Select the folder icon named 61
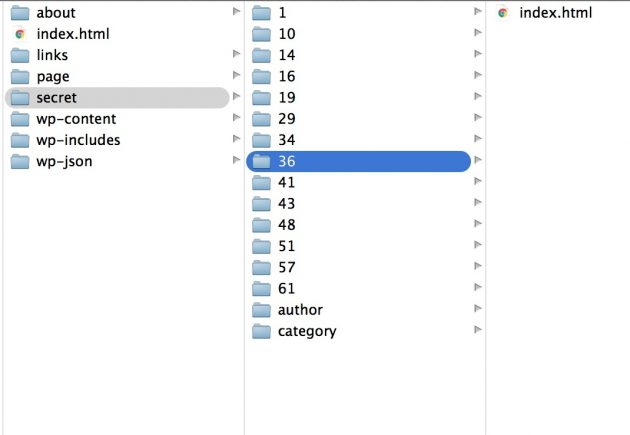This screenshot has height=435, width=630. [x=261, y=288]
